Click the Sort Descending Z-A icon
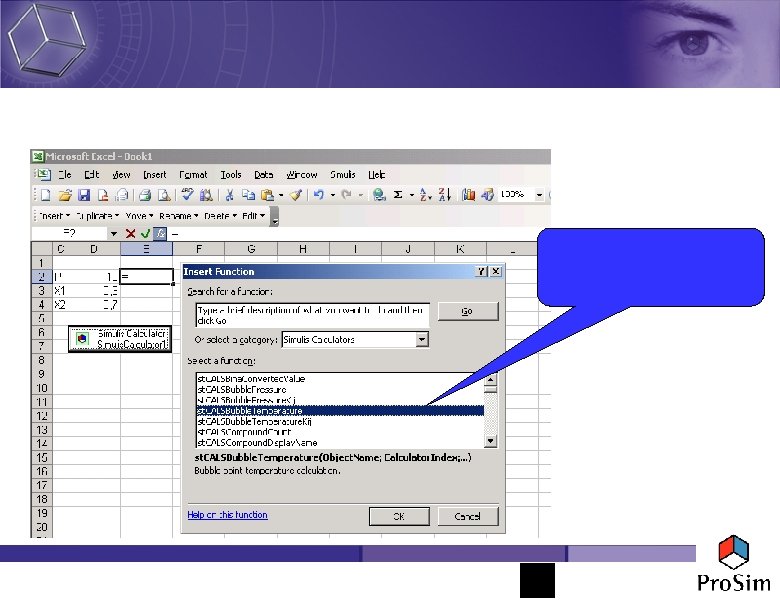 click(445, 195)
